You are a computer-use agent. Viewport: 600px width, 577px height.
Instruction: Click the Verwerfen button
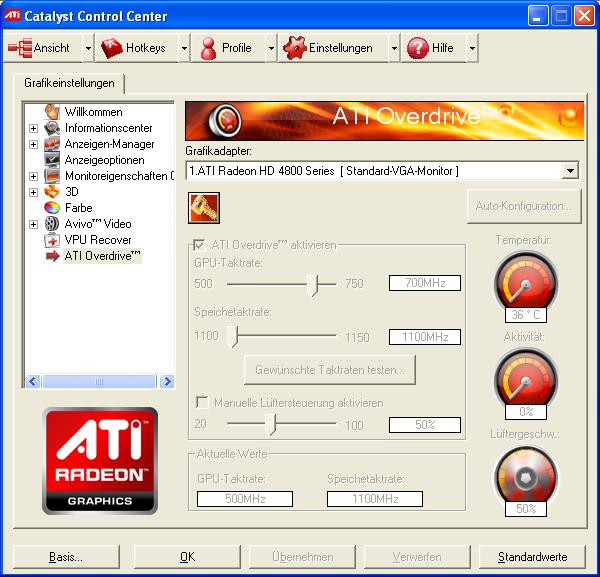pyautogui.click(x=417, y=557)
